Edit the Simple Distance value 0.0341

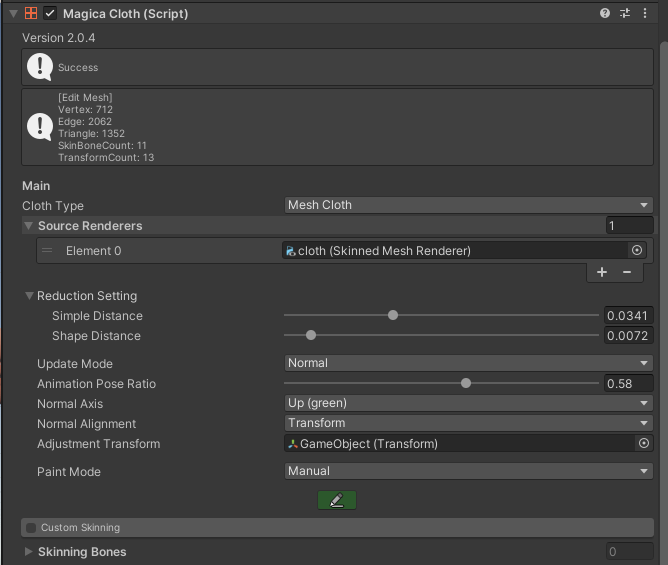tap(628, 316)
